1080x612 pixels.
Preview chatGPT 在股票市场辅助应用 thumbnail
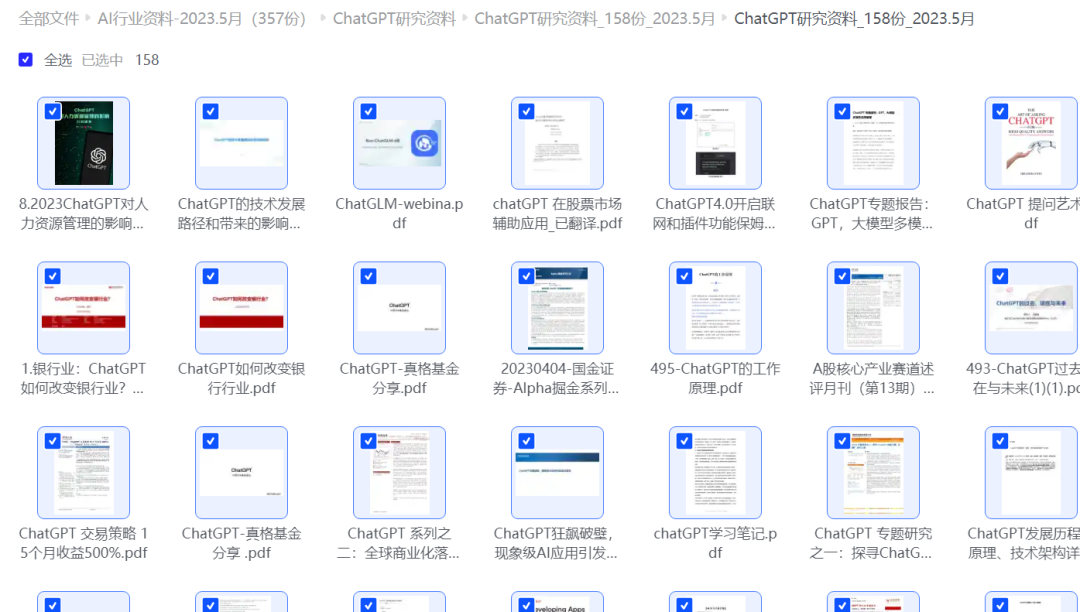(x=557, y=143)
